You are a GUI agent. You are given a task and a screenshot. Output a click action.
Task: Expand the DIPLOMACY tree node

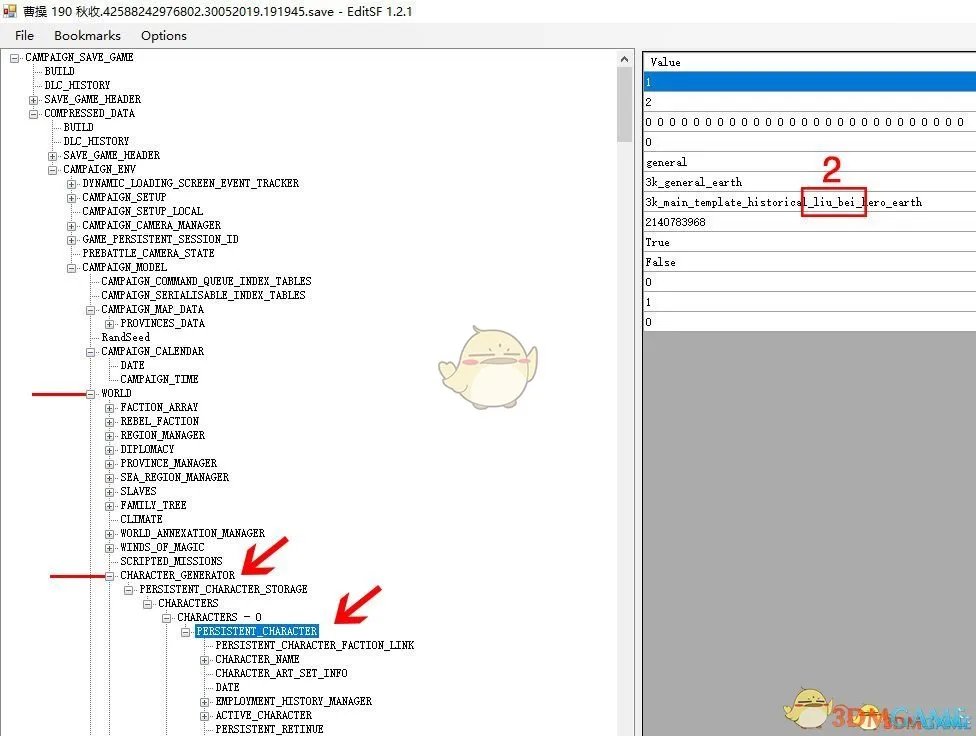click(110, 450)
